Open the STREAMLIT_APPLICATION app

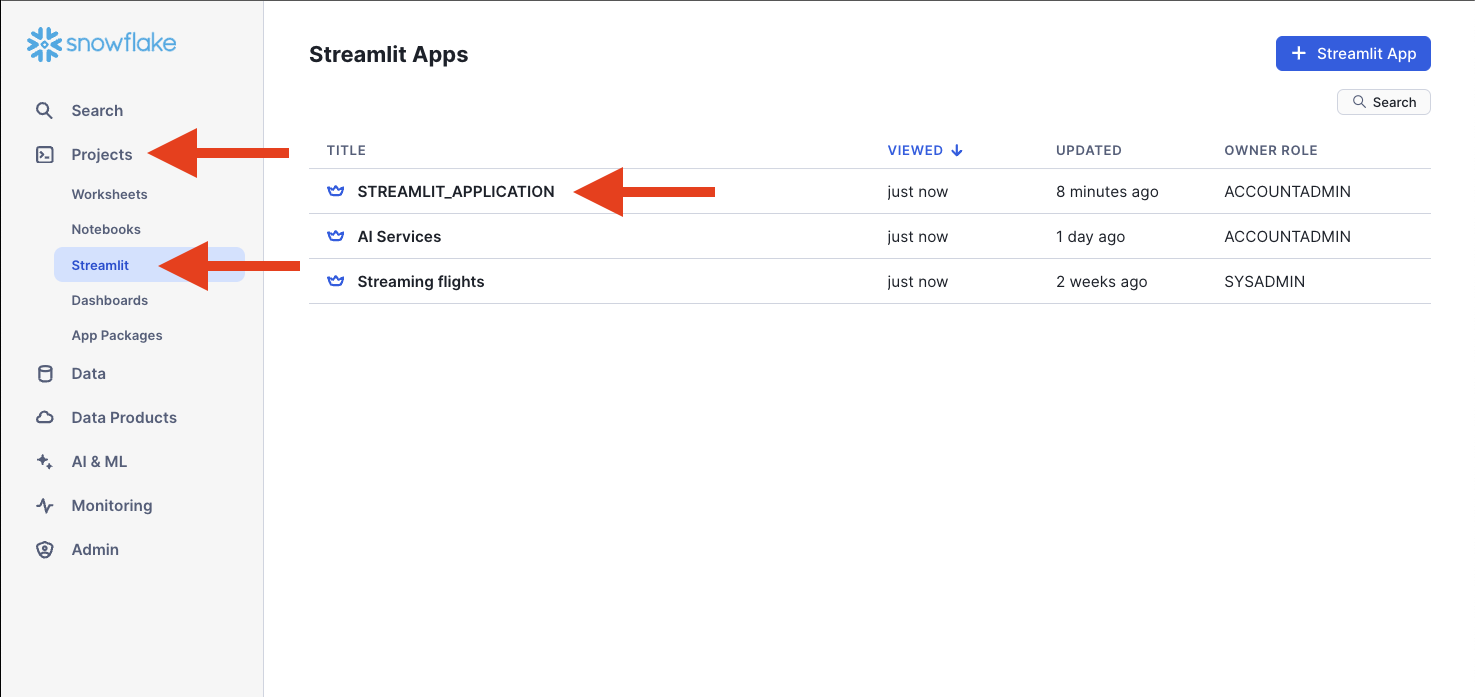click(456, 192)
